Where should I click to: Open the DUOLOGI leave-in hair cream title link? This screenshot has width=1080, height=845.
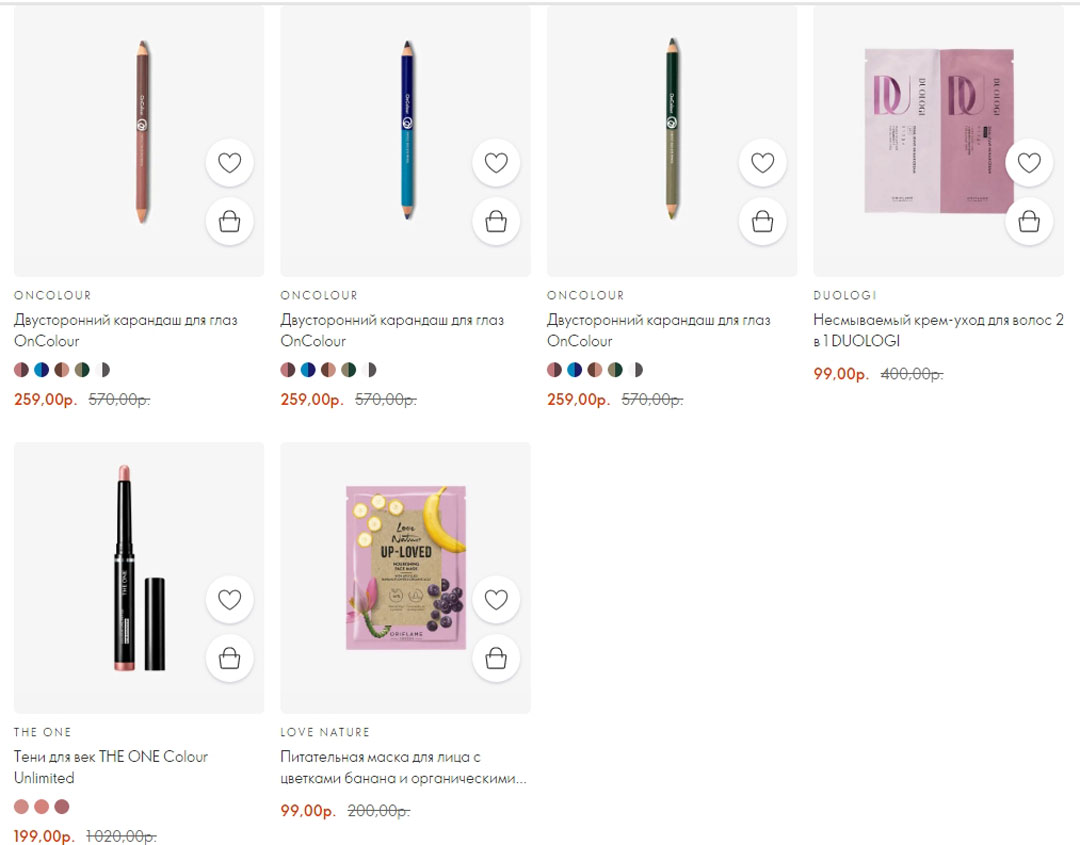pyautogui.click(x=938, y=330)
